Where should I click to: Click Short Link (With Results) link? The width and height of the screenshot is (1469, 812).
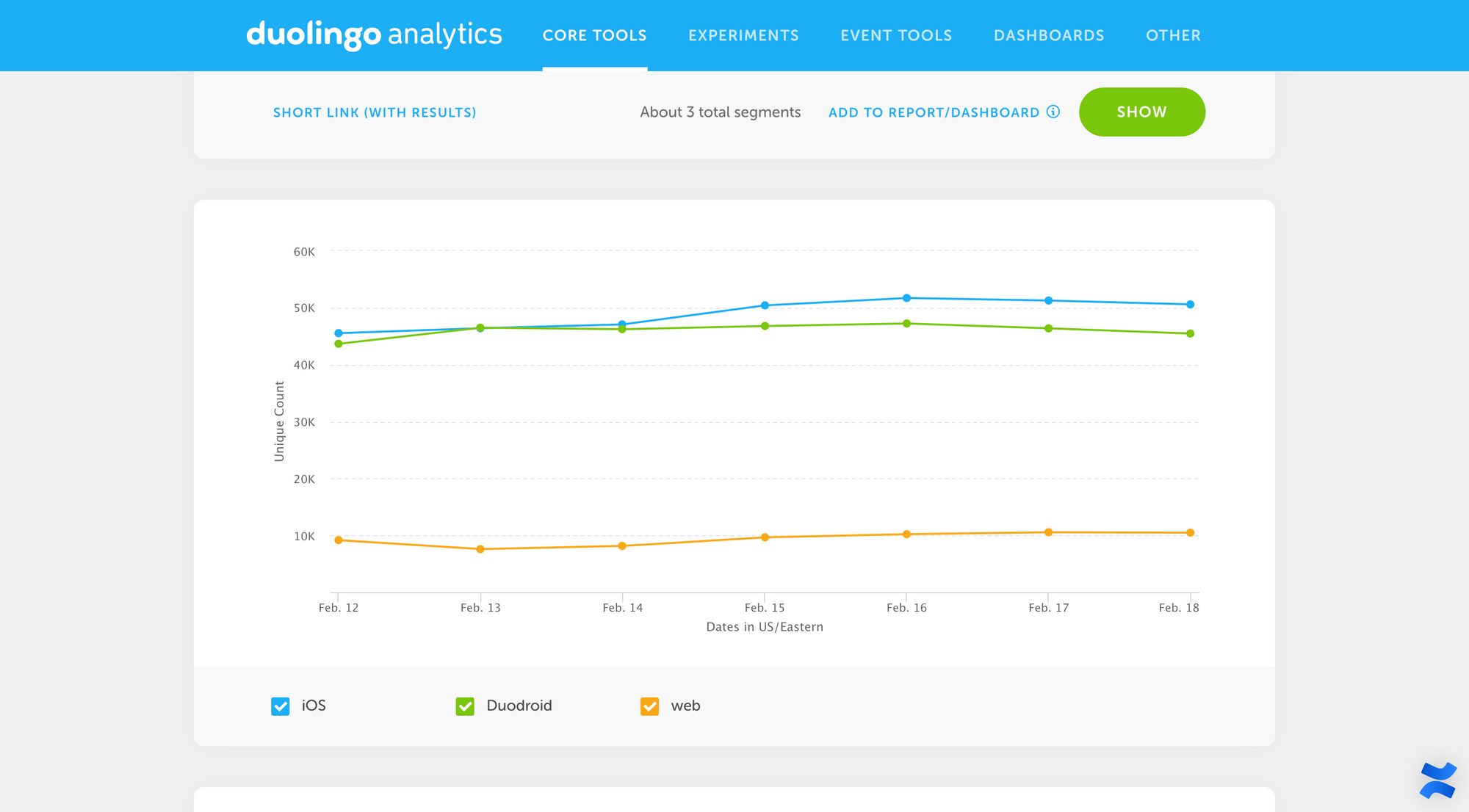375,112
